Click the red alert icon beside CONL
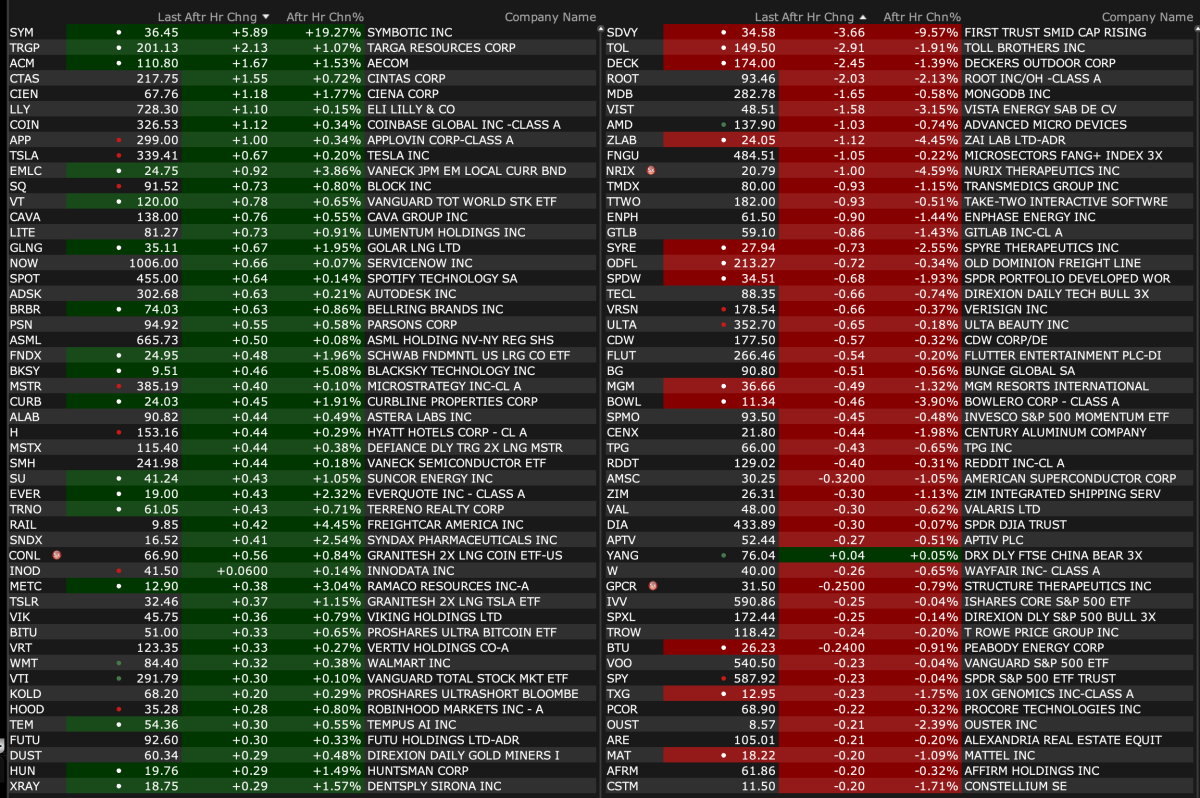 55,555
